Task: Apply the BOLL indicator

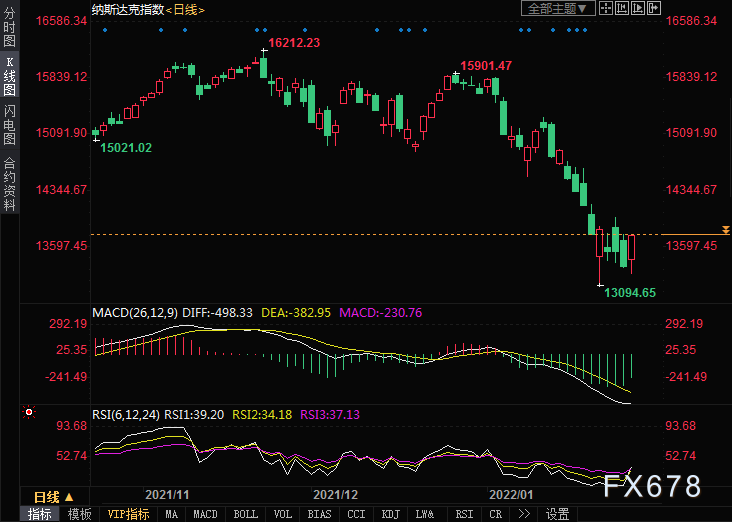Action: pyautogui.click(x=246, y=514)
